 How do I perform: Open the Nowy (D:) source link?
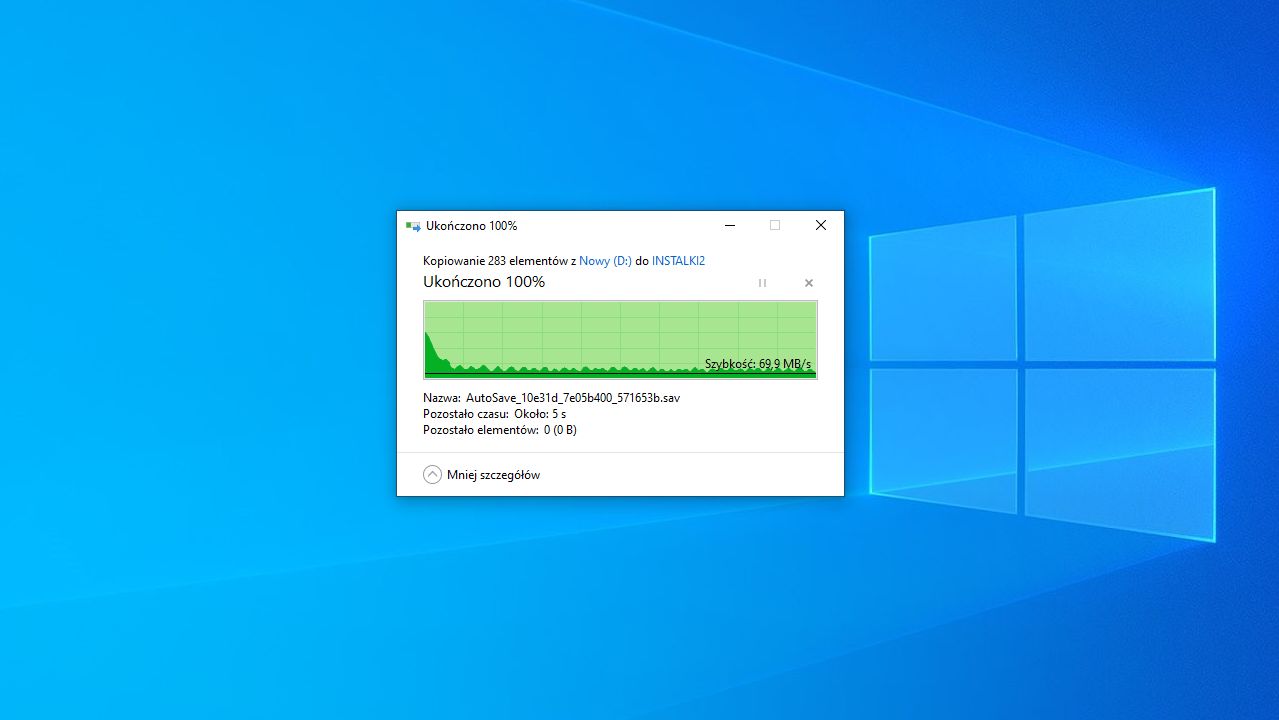click(604, 260)
